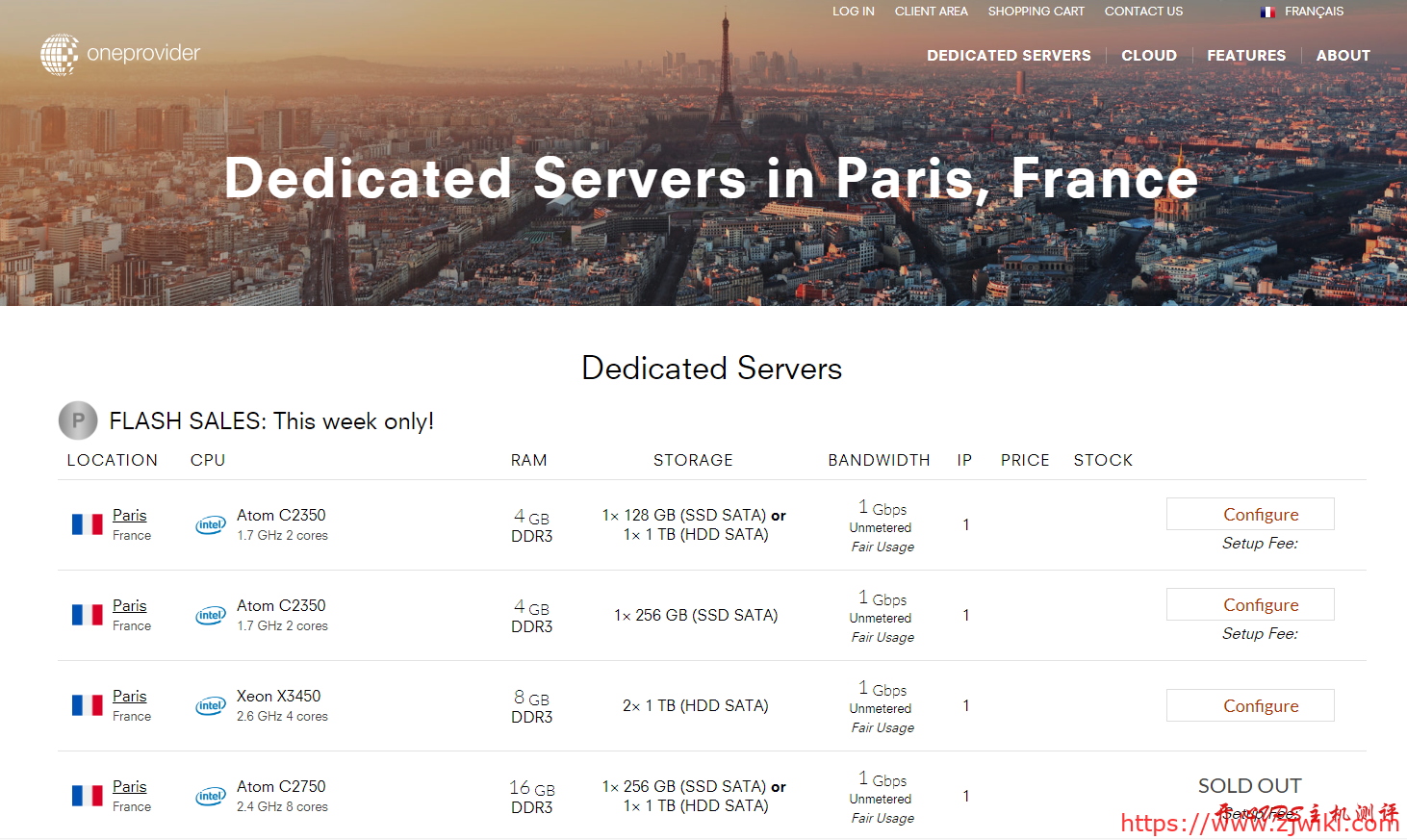The width and height of the screenshot is (1407, 840).
Task: Go to the About menu item
Action: pos(1343,56)
